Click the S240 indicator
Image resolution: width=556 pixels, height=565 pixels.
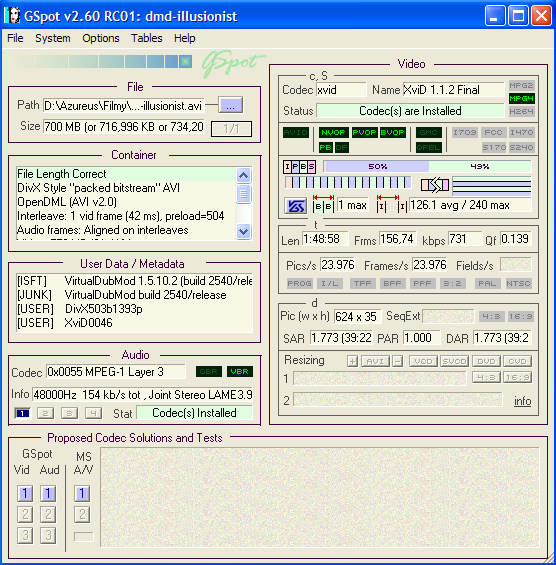[521, 147]
